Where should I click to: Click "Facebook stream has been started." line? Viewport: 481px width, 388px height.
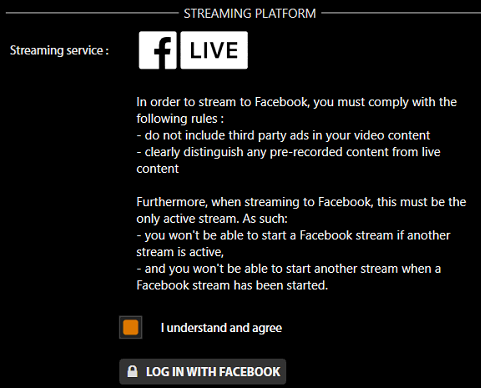pyautogui.click(x=232, y=285)
